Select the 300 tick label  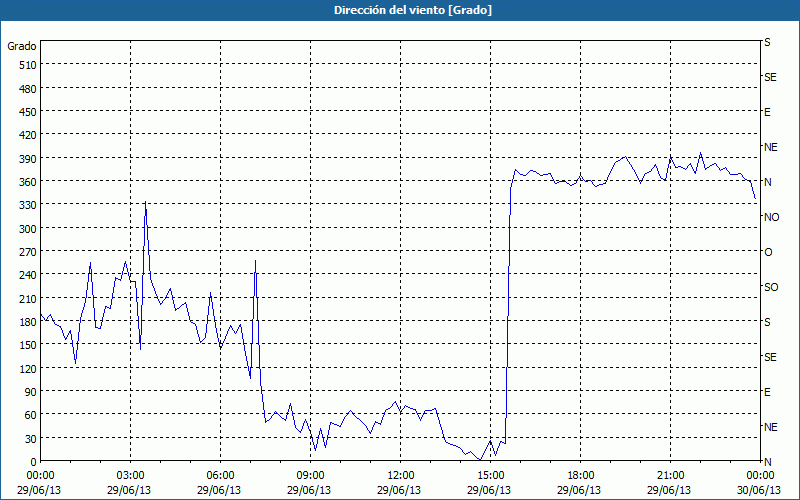(x=29, y=229)
